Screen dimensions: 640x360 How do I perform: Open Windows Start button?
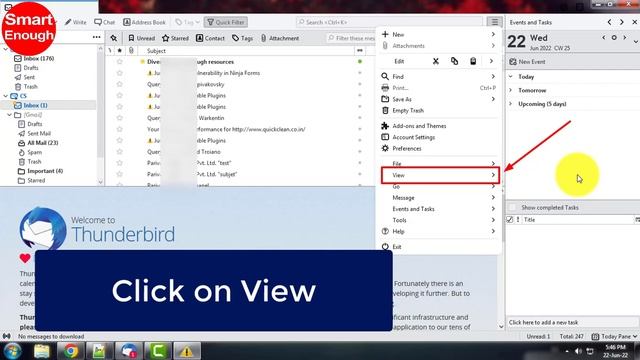point(12,351)
